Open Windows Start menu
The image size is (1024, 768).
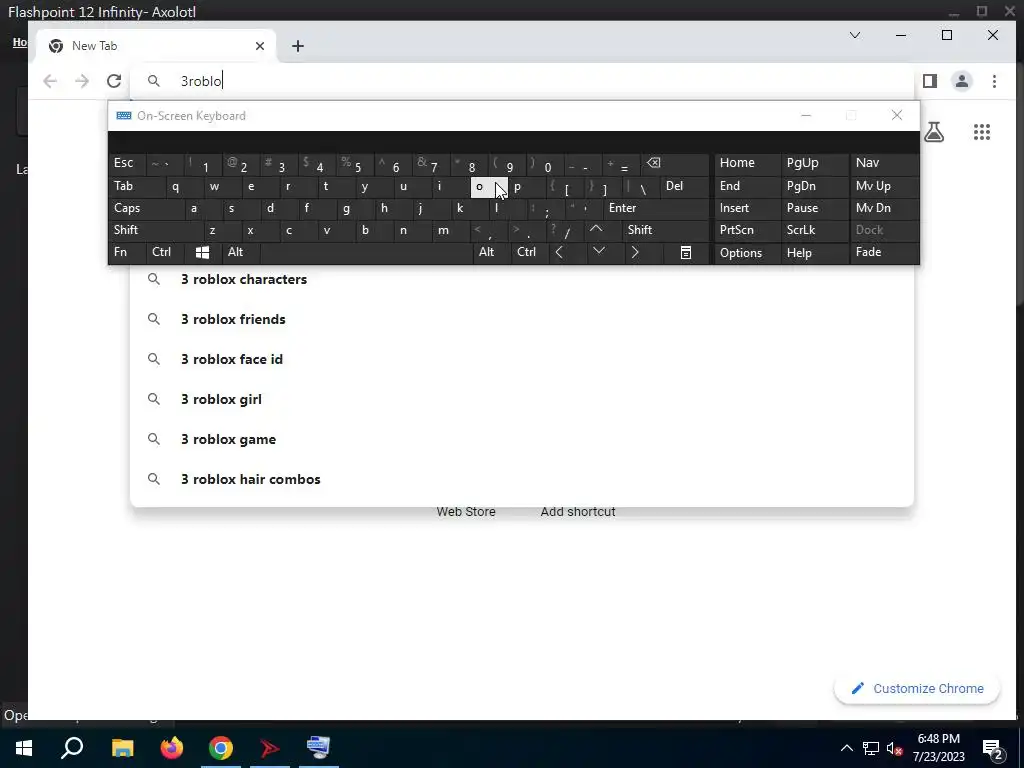(x=24, y=748)
